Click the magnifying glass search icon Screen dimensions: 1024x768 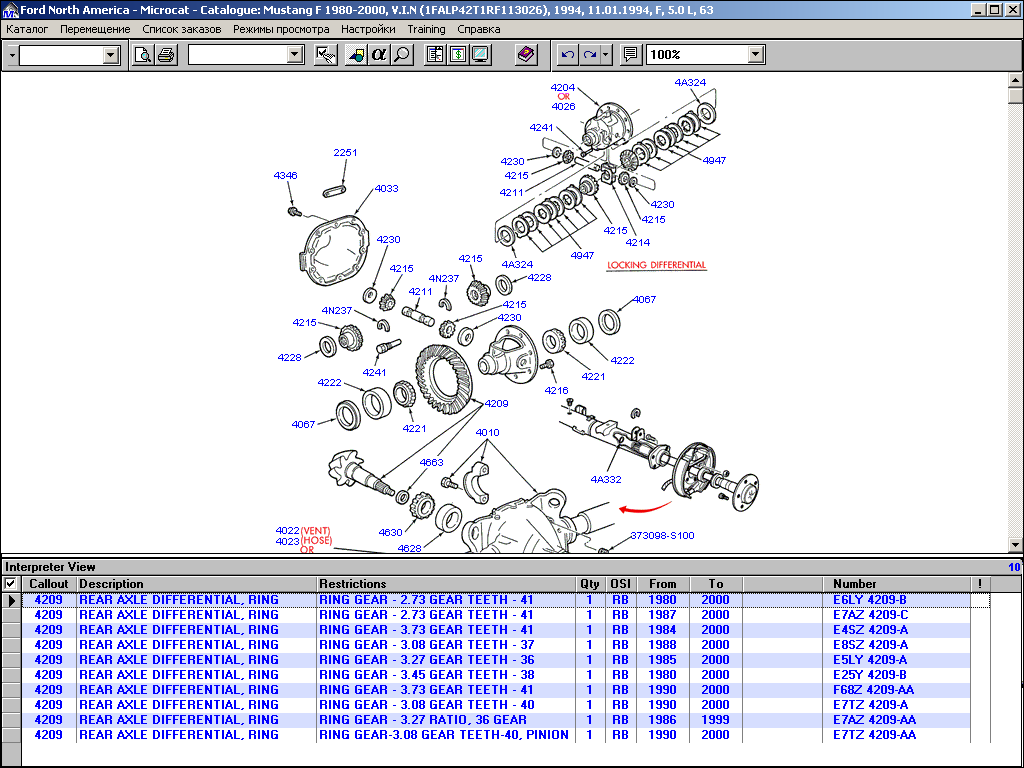click(x=402, y=55)
